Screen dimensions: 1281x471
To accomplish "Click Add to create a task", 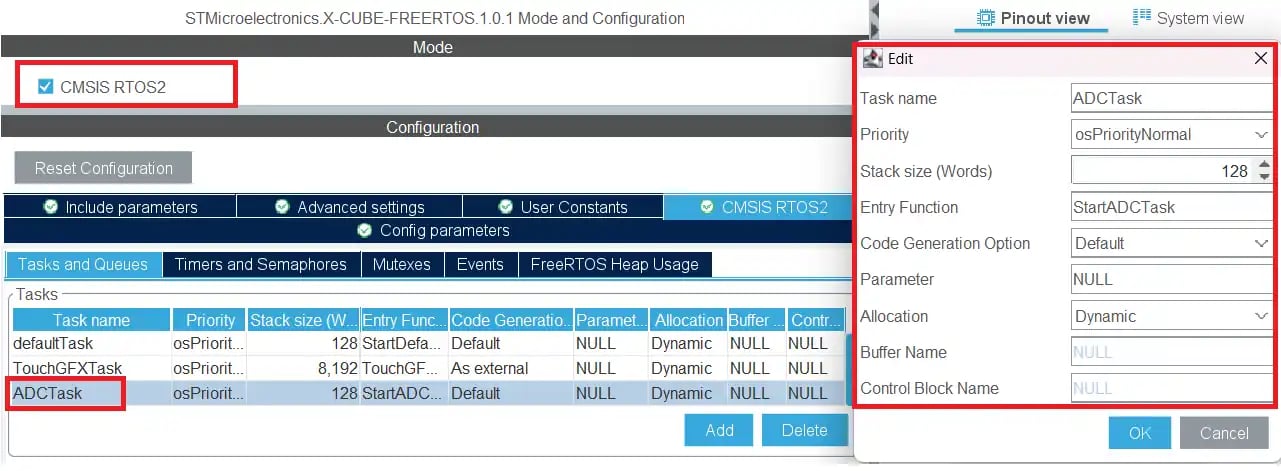I will pyautogui.click(x=719, y=430).
